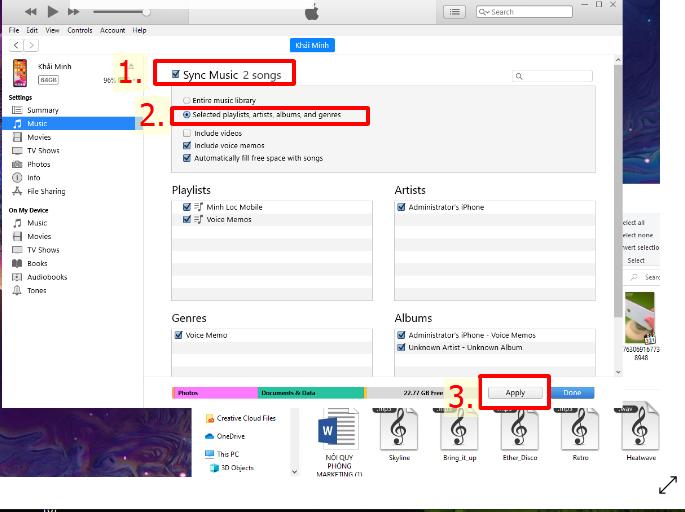Image resolution: width=685 pixels, height=512 pixels.
Task: Click the forward navigation arrow
Action: click(x=31, y=45)
